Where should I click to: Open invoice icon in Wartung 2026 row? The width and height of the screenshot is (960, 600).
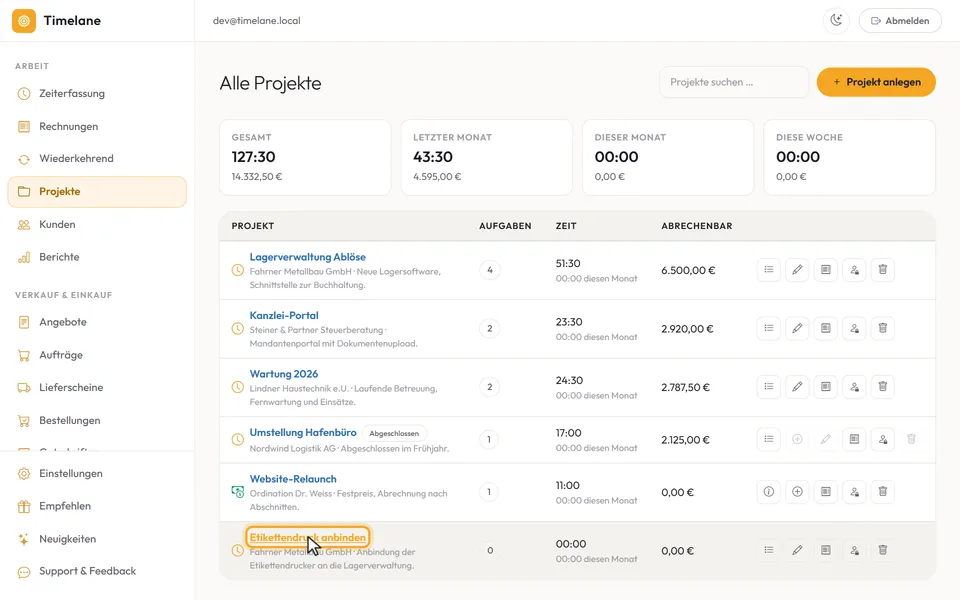tap(826, 386)
